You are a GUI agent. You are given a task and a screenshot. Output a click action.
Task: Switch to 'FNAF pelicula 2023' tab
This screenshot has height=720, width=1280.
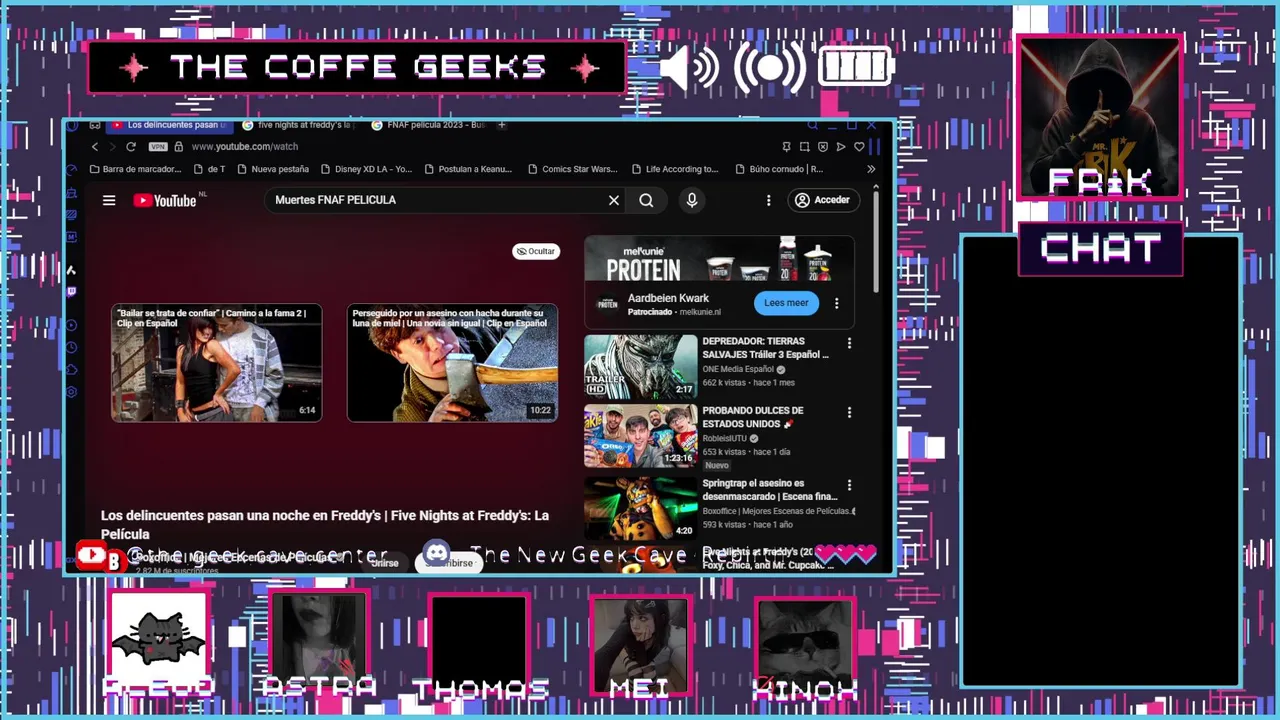tap(428, 125)
